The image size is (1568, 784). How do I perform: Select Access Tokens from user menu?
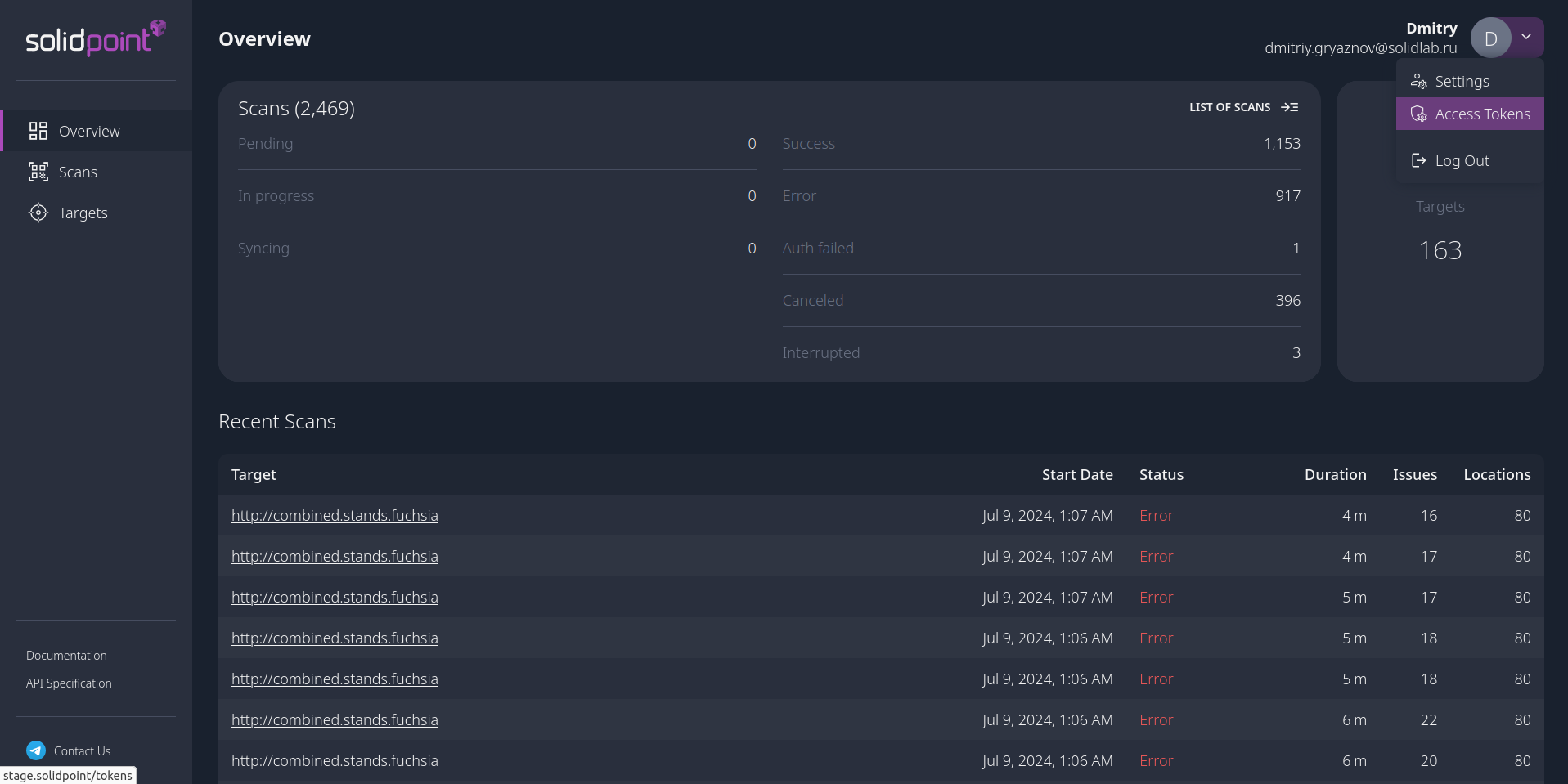tap(1481, 114)
